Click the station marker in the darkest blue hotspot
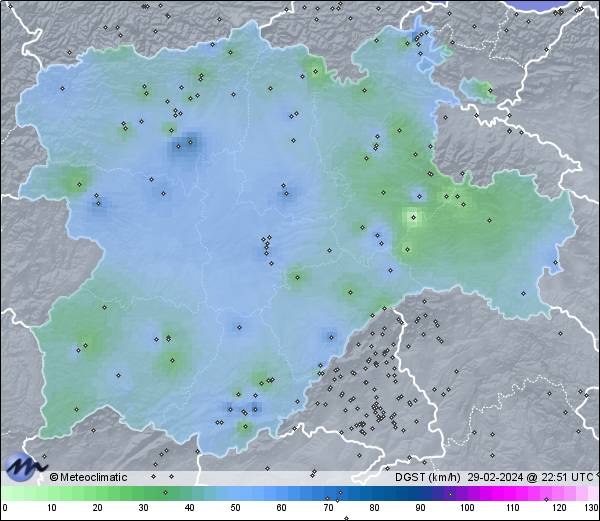This screenshot has height=521, width=600. point(190,142)
